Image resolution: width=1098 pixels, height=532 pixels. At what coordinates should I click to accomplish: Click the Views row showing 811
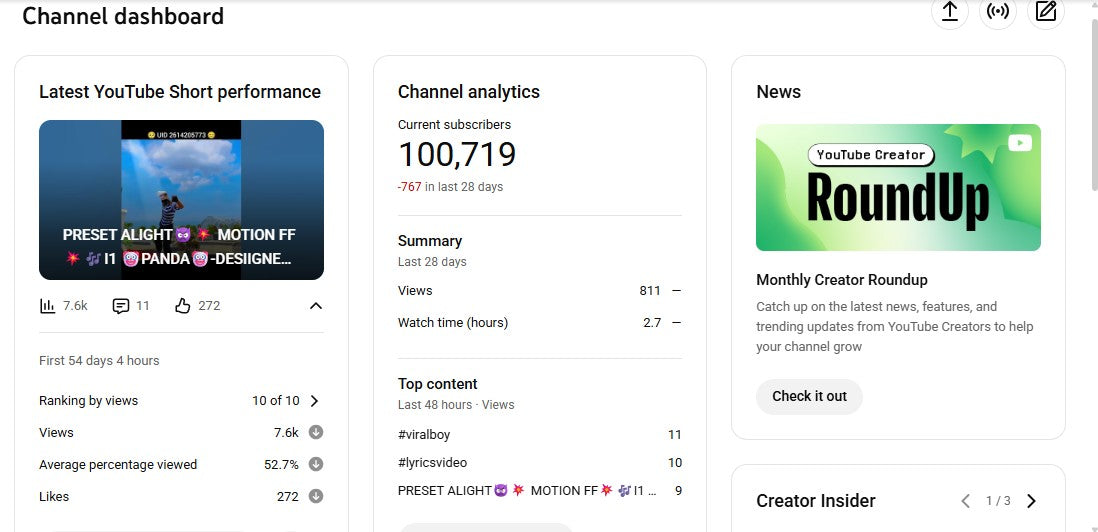click(x=540, y=290)
